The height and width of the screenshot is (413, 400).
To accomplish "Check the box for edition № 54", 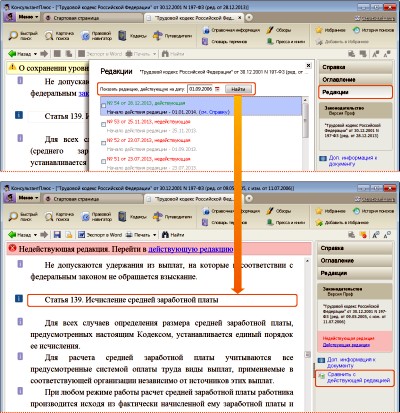I will [x=103, y=106].
